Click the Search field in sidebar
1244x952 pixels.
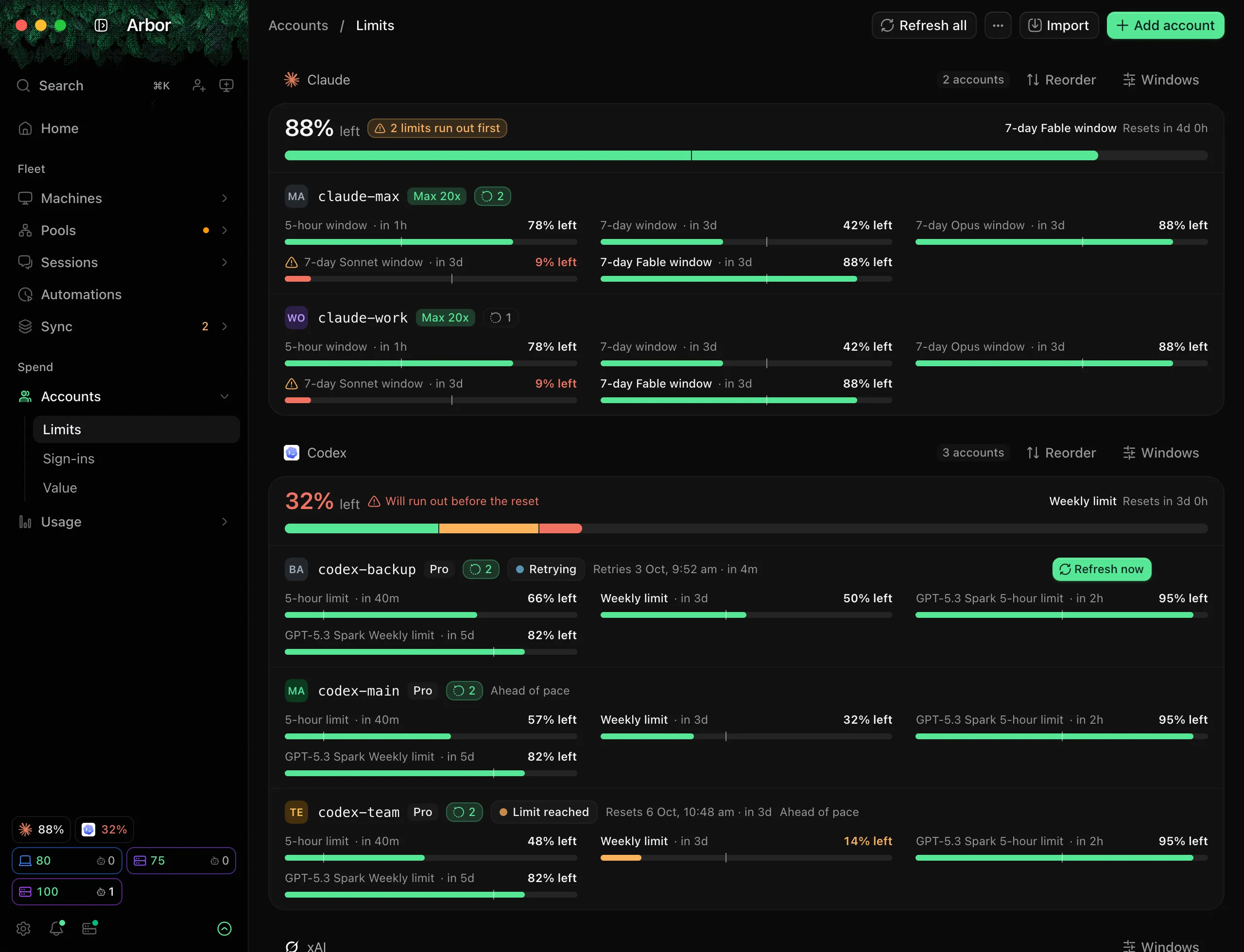click(94, 85)
